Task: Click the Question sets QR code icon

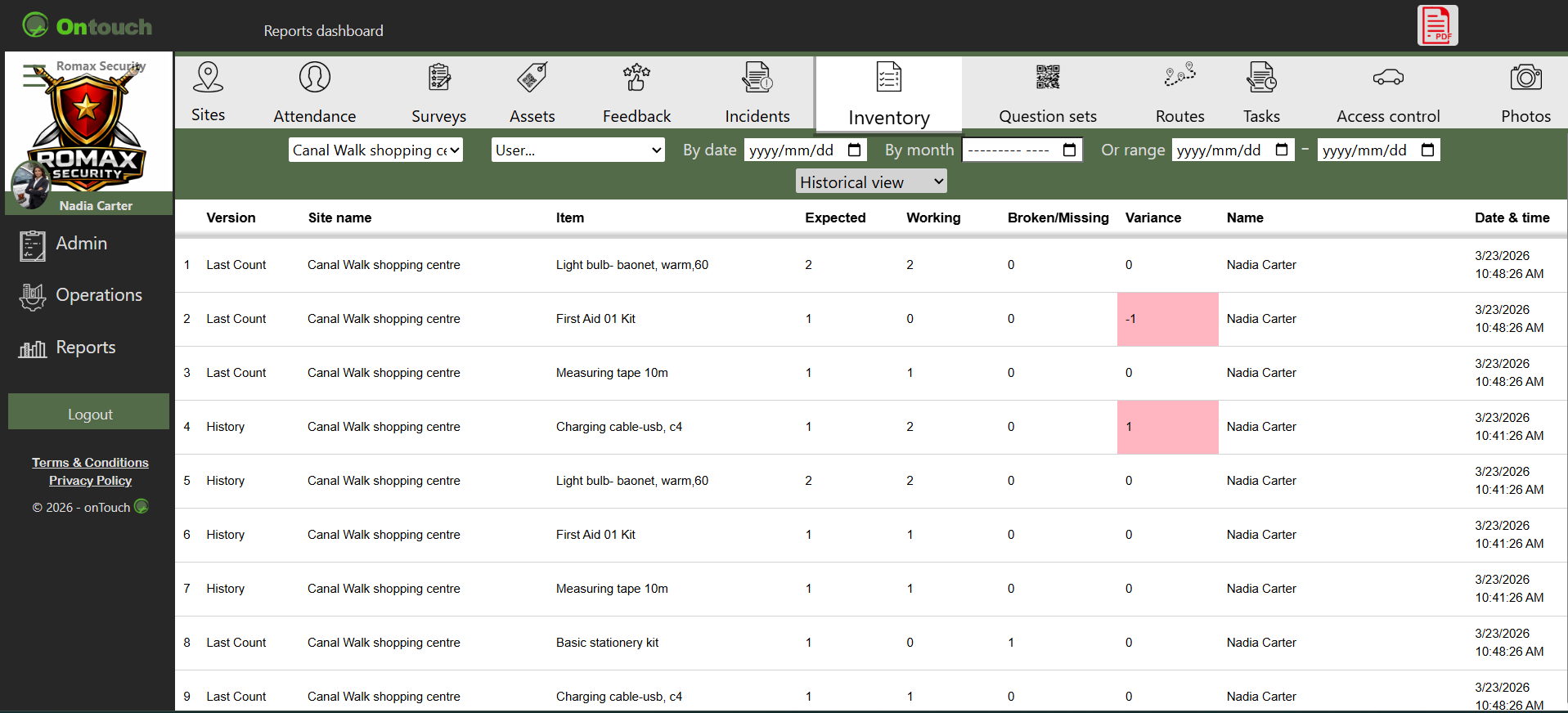Action: click(x=1047, y=78)
